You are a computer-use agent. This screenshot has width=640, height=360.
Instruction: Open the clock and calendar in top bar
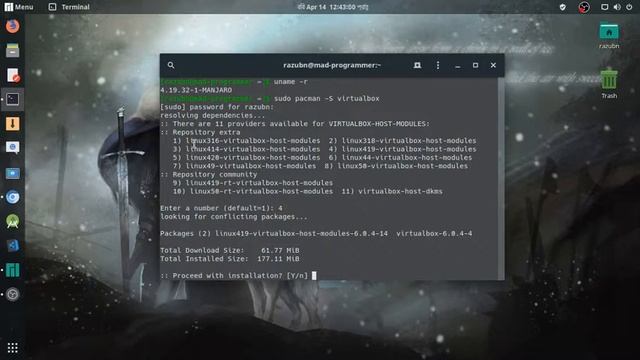(x=333, y=7)
